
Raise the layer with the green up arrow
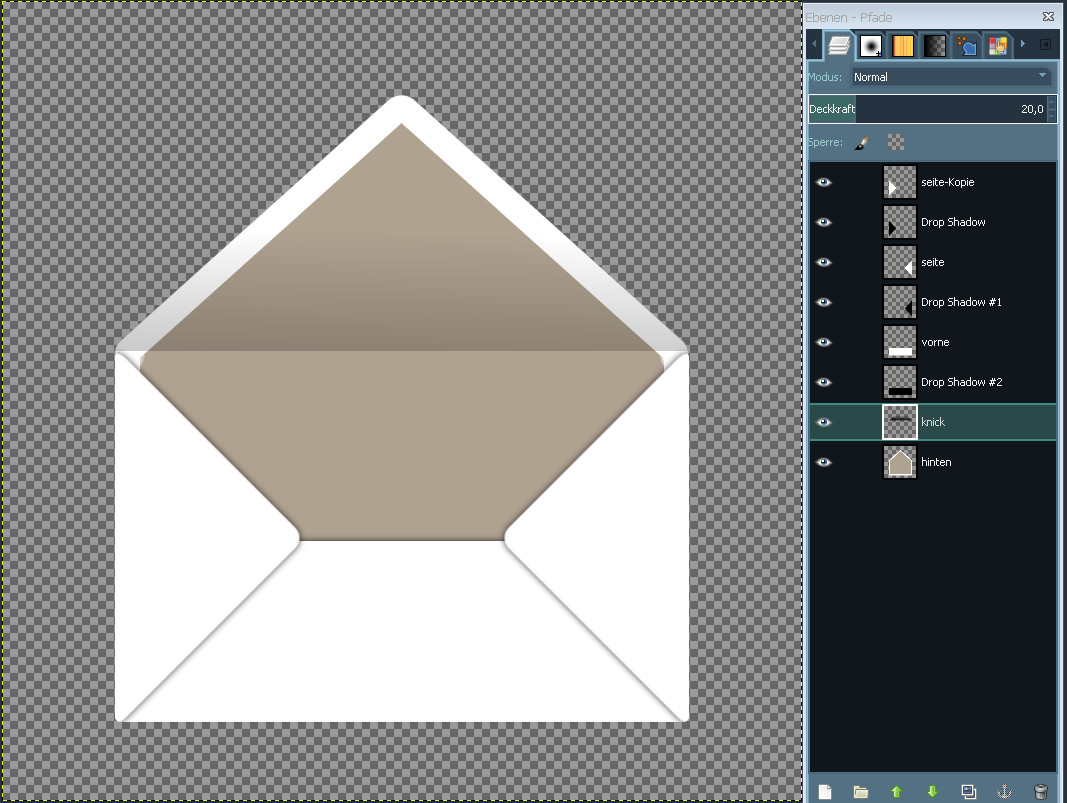[896, 792]
